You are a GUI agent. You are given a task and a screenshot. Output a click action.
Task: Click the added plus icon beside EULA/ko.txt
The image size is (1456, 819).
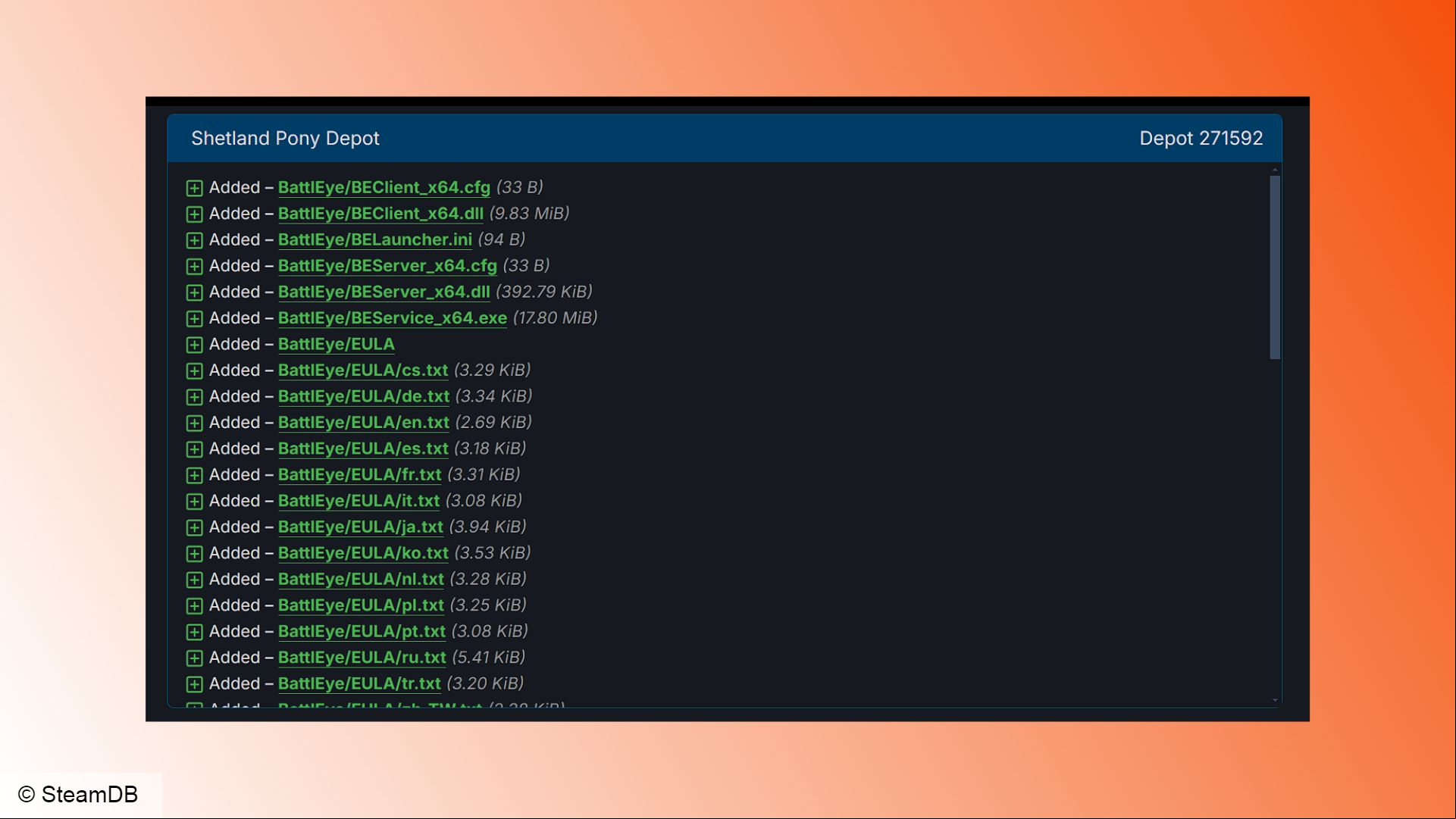pyautogui.click(x=194, y=554)
